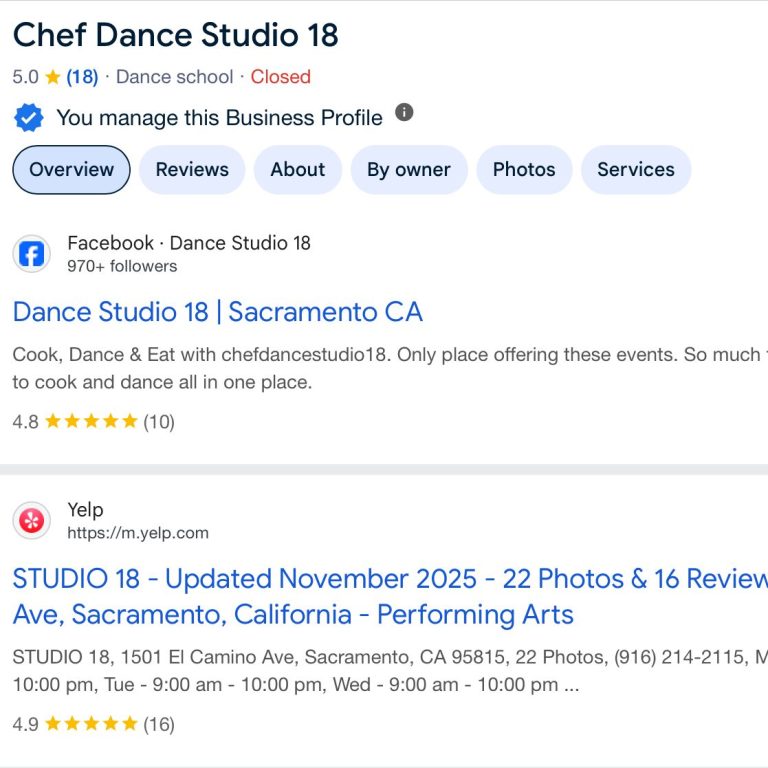Open the (18) reviews count link

(x=83, y=77)
